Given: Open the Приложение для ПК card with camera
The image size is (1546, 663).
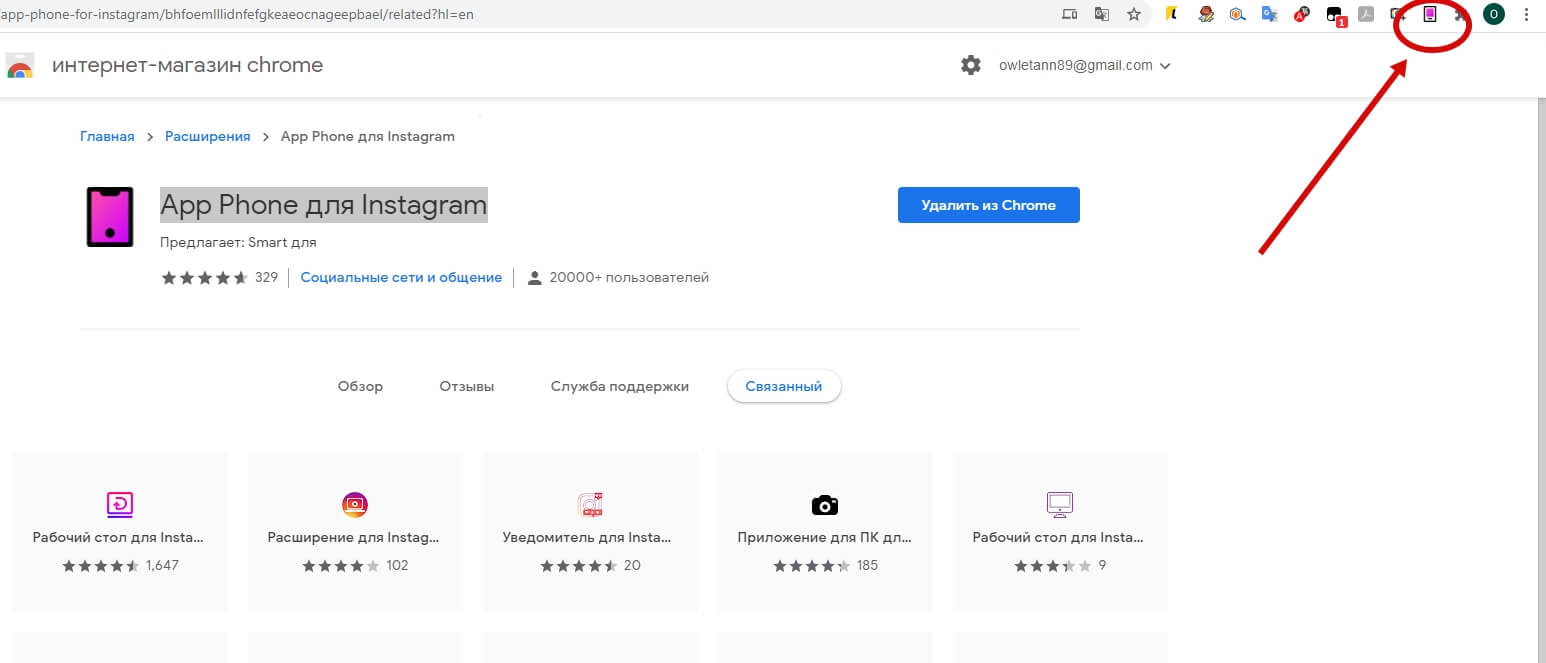Looking at the screenshot, I should tap(825, 531).
